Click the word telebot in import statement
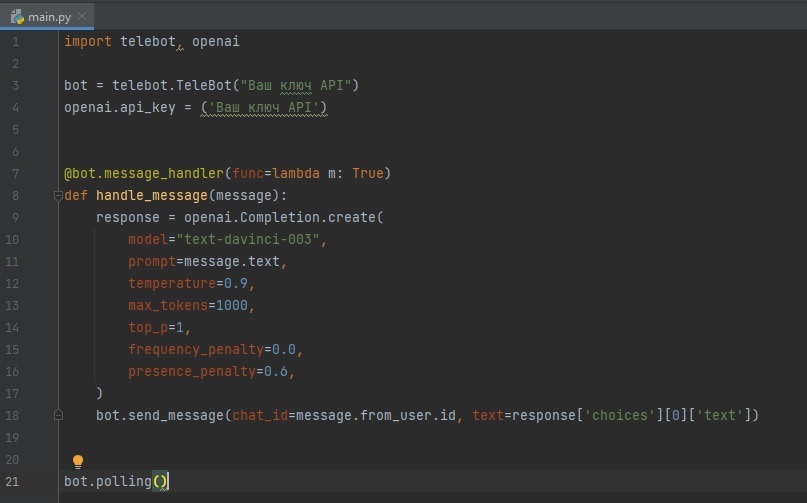The height and width of the screenshot is (503, 807). [x=147, y=42]
